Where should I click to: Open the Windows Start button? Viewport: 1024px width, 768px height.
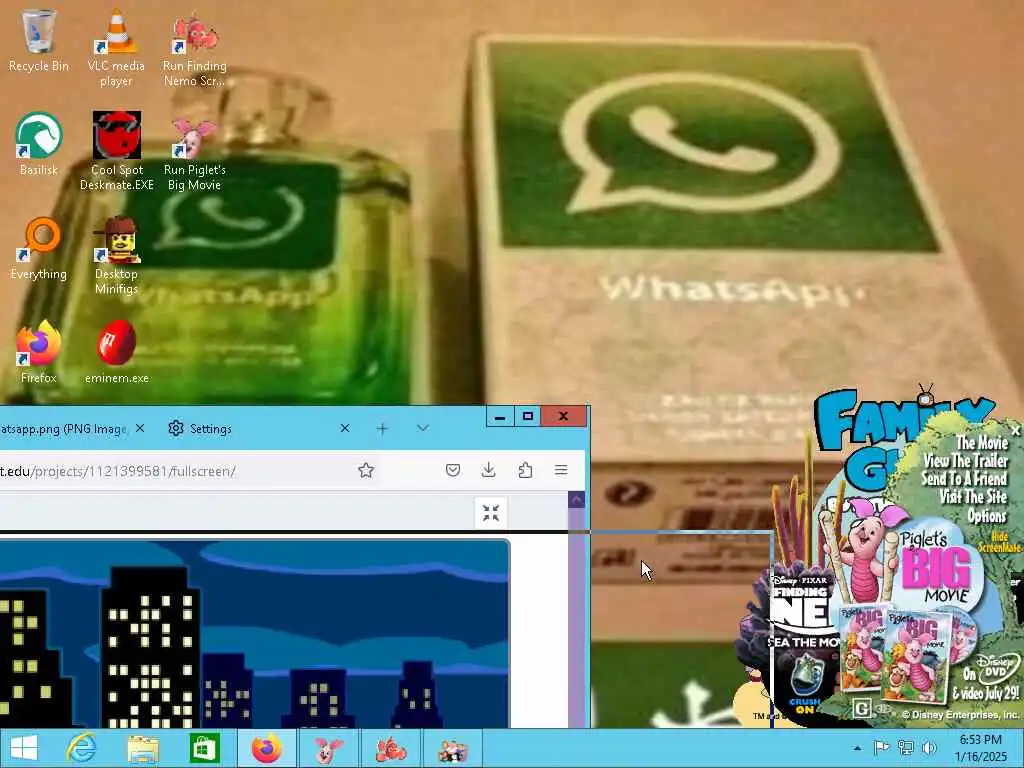pos(24,748)
